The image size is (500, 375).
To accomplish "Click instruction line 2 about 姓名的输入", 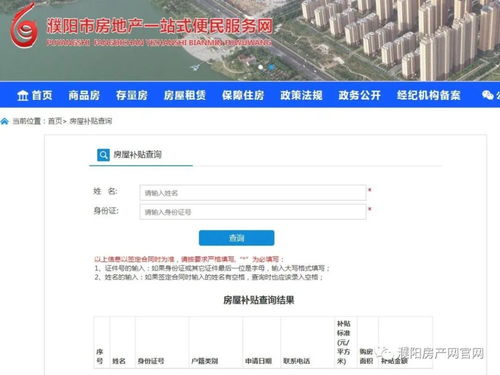I will (x=209, y=277).
